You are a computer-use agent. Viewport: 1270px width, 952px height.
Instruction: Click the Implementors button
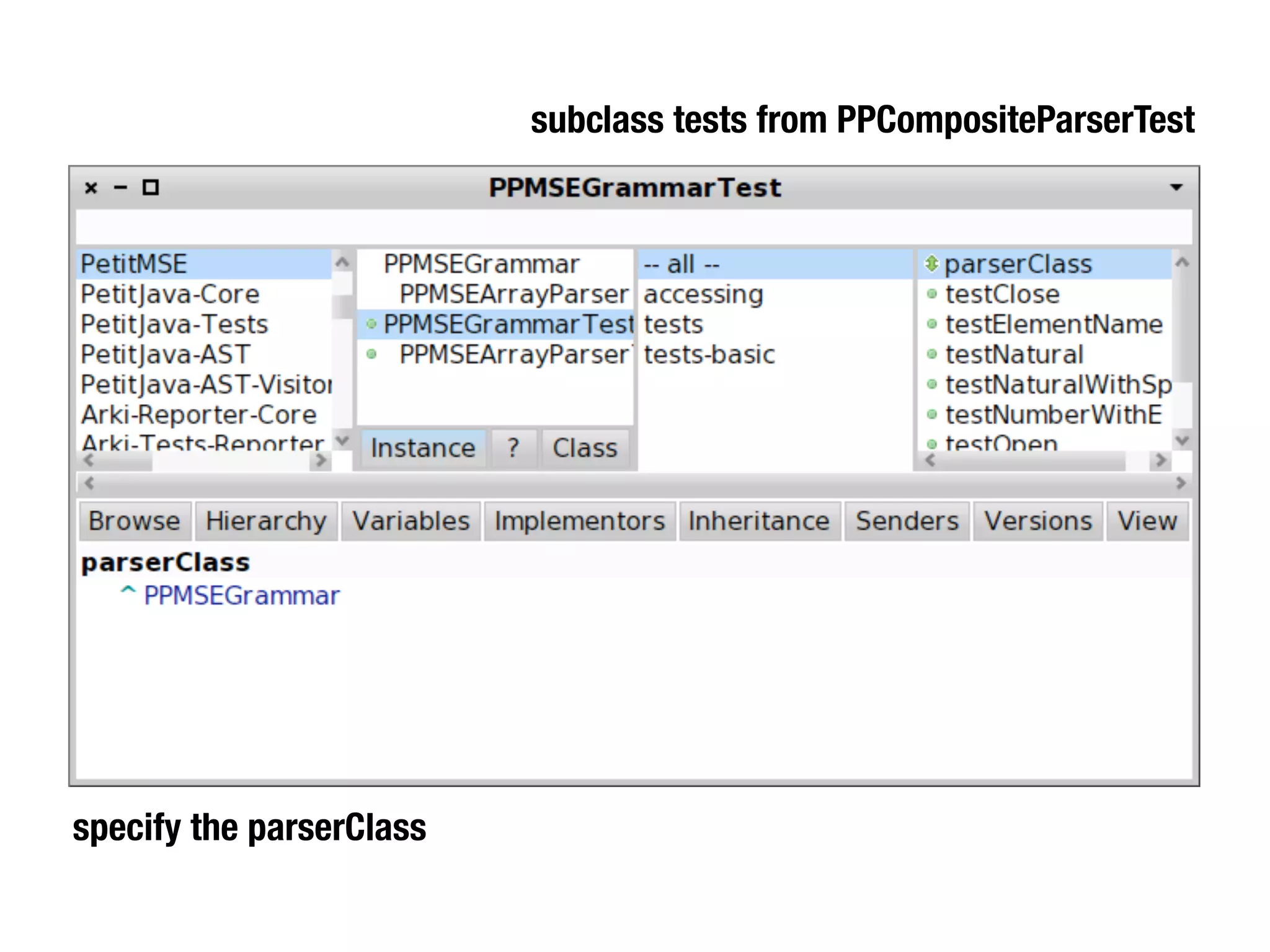580,521
